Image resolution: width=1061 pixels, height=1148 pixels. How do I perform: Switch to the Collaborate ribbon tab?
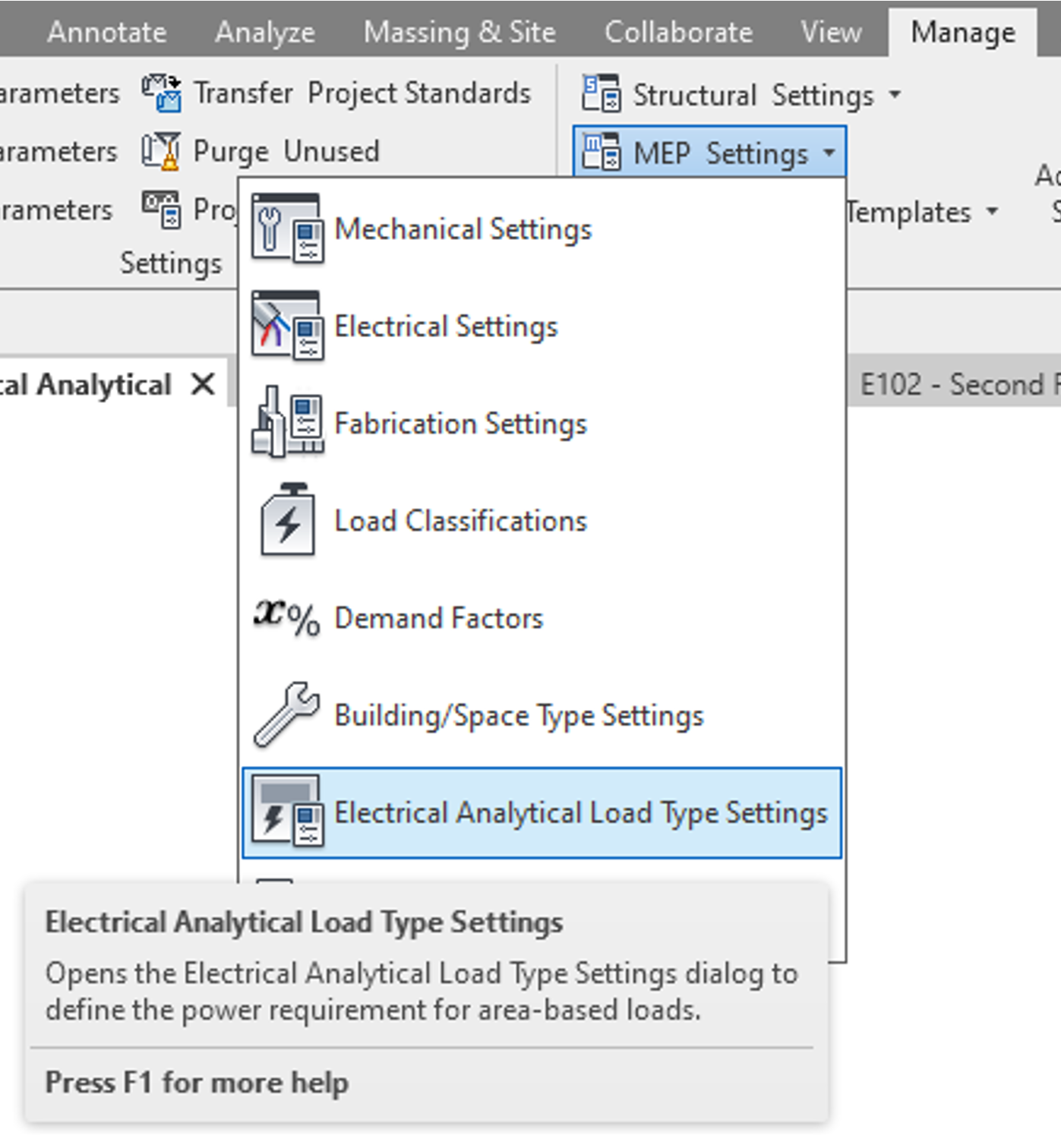(x=677, y=33)
